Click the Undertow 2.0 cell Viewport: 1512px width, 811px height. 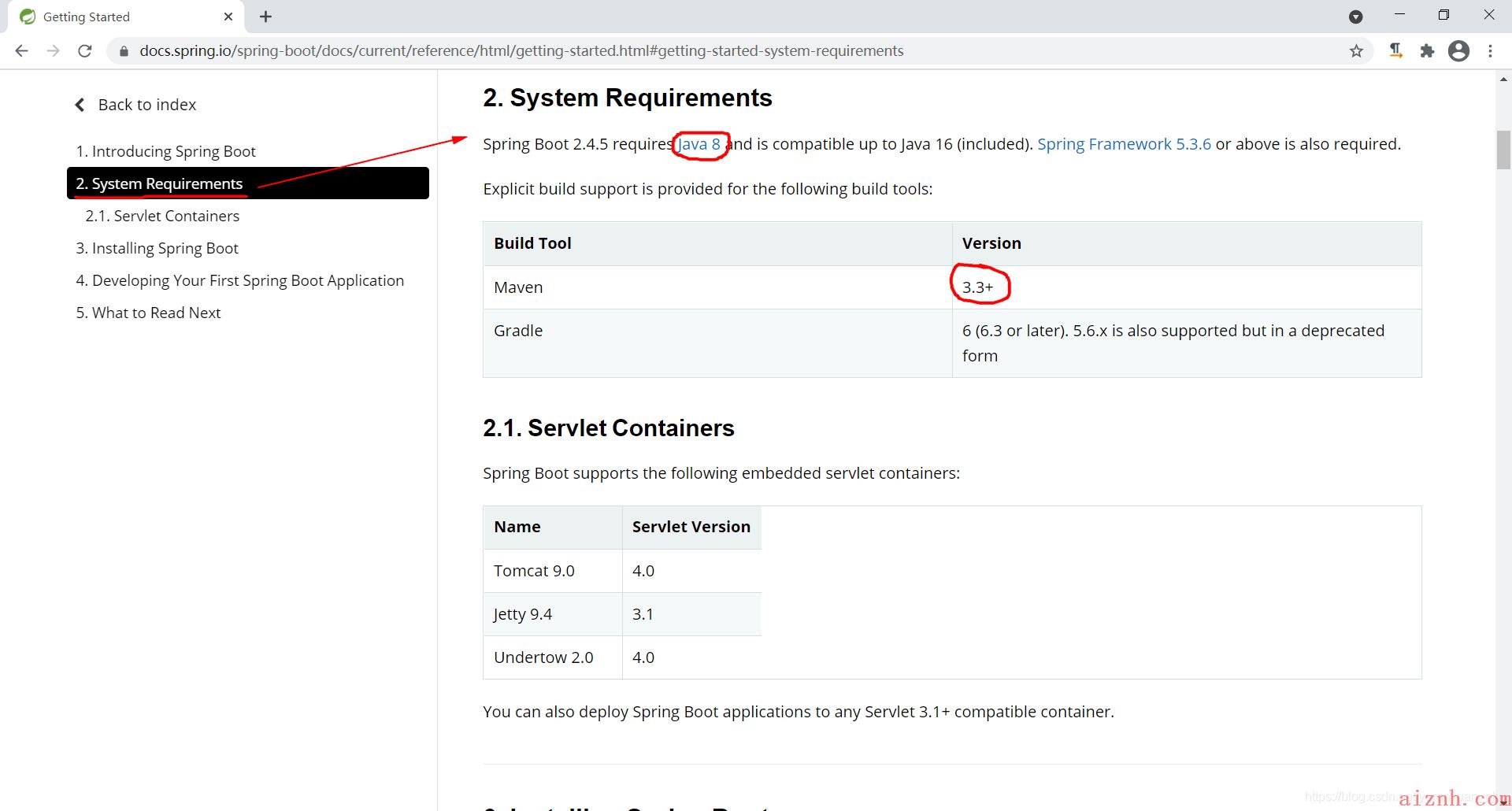point(553,657)
